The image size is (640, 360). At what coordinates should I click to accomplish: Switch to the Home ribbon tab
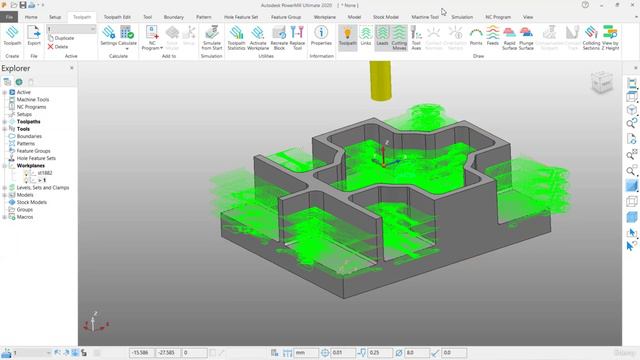[31, 17]
